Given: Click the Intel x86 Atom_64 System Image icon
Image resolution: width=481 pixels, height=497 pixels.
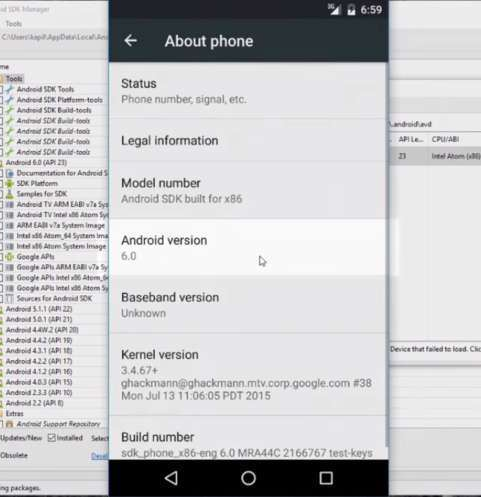Looking at the screenshot, I should [x=10, y=236].
